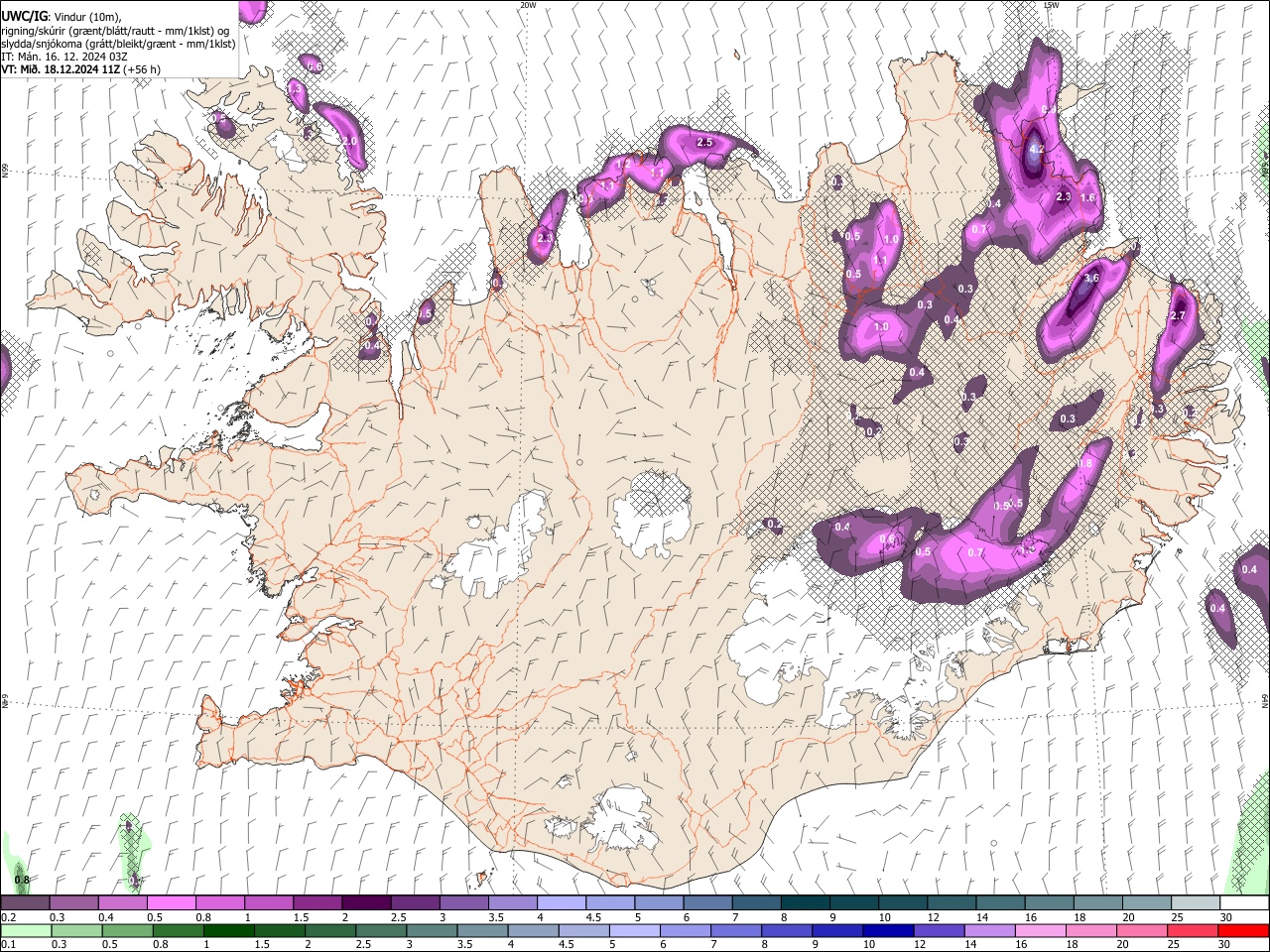Click the palest green 0.1–0.3 rain scale swatch

(26, 930)
